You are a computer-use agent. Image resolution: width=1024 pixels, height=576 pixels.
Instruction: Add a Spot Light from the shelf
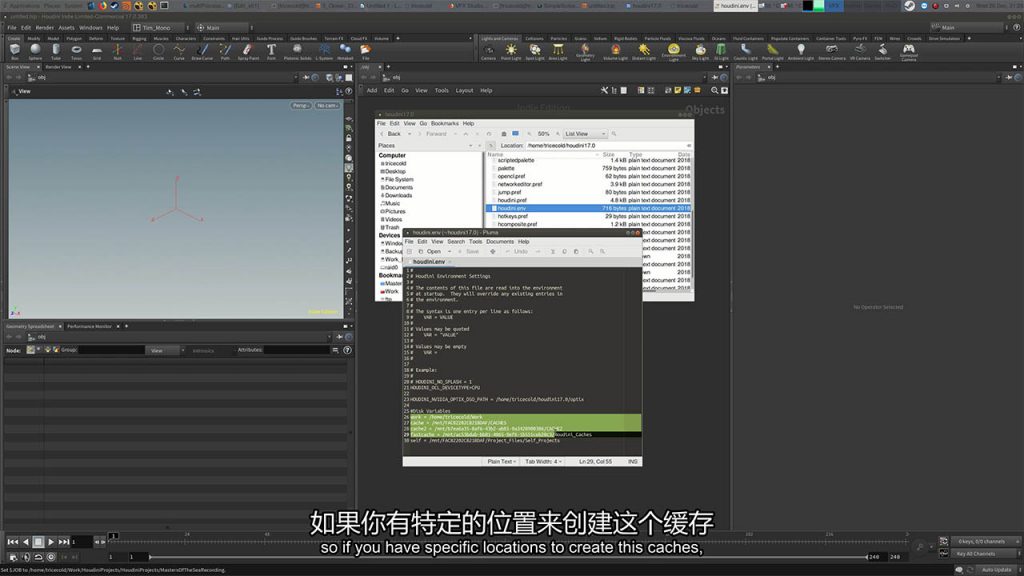[535, 51]
